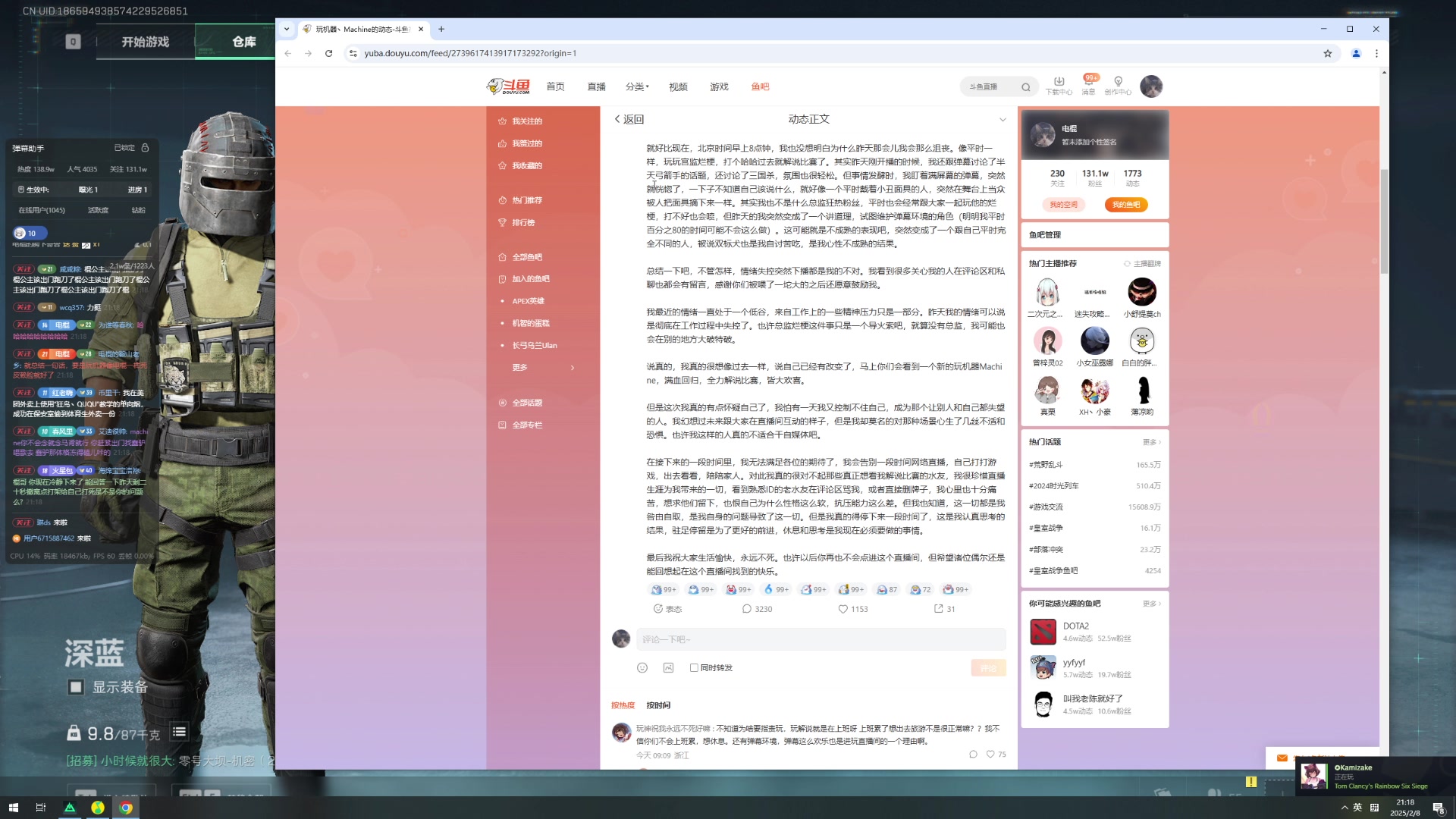Expand 更多 in the left fish-bar sidebar
Viewport: 1456px width, 819px height.
519,366
